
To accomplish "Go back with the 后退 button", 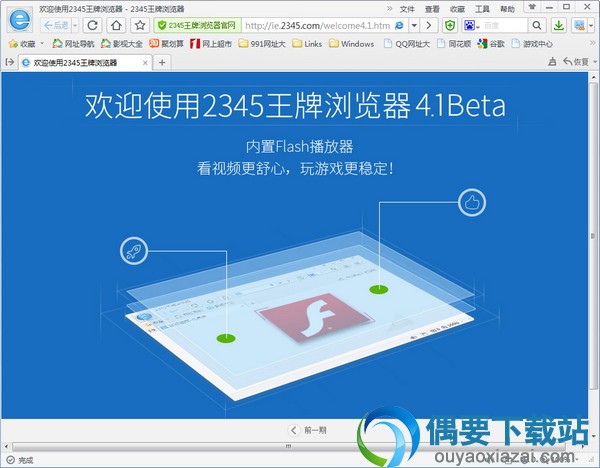I will 56,25.
